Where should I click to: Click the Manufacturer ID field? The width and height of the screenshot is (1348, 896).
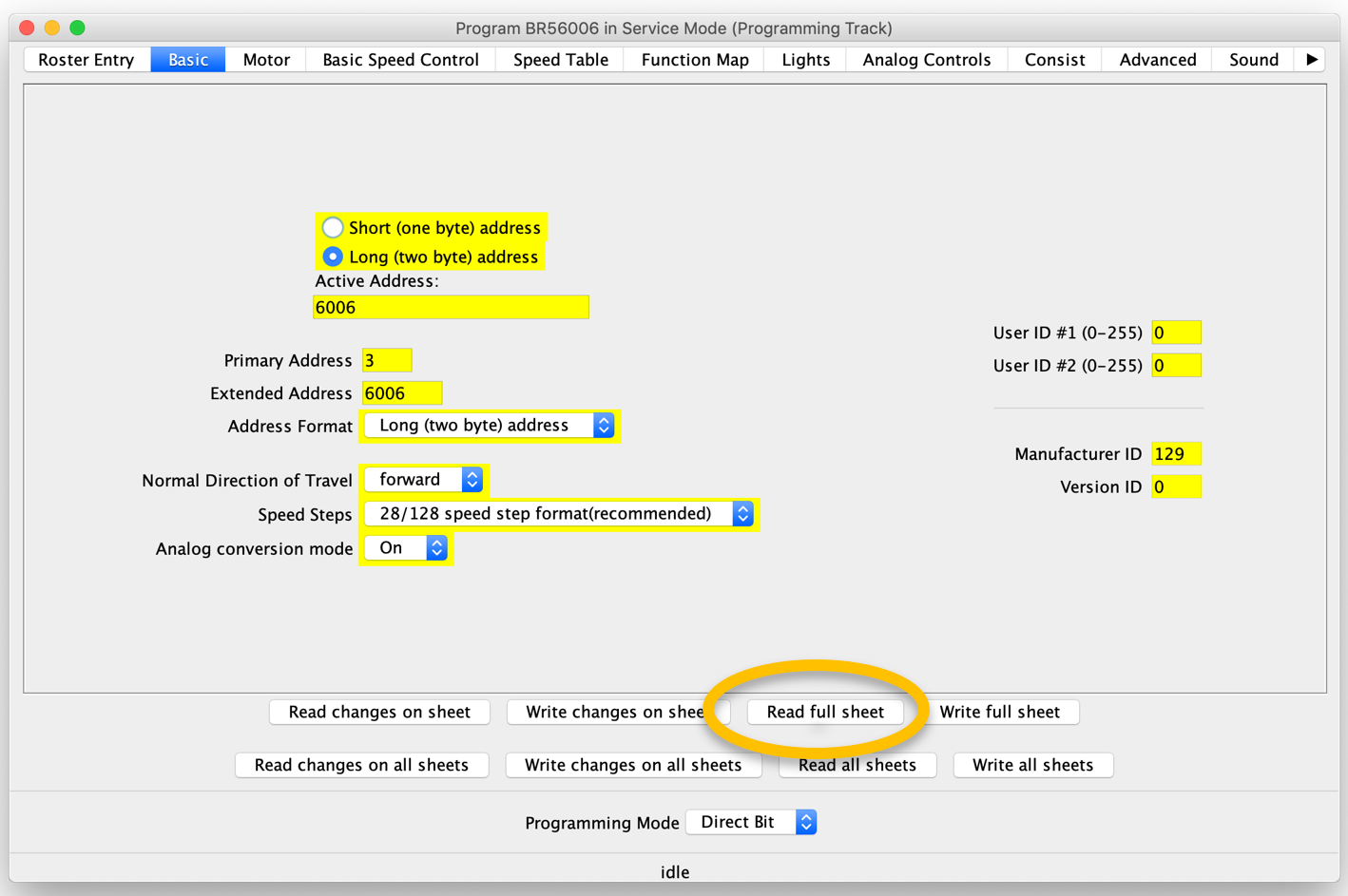[1176, 454]
